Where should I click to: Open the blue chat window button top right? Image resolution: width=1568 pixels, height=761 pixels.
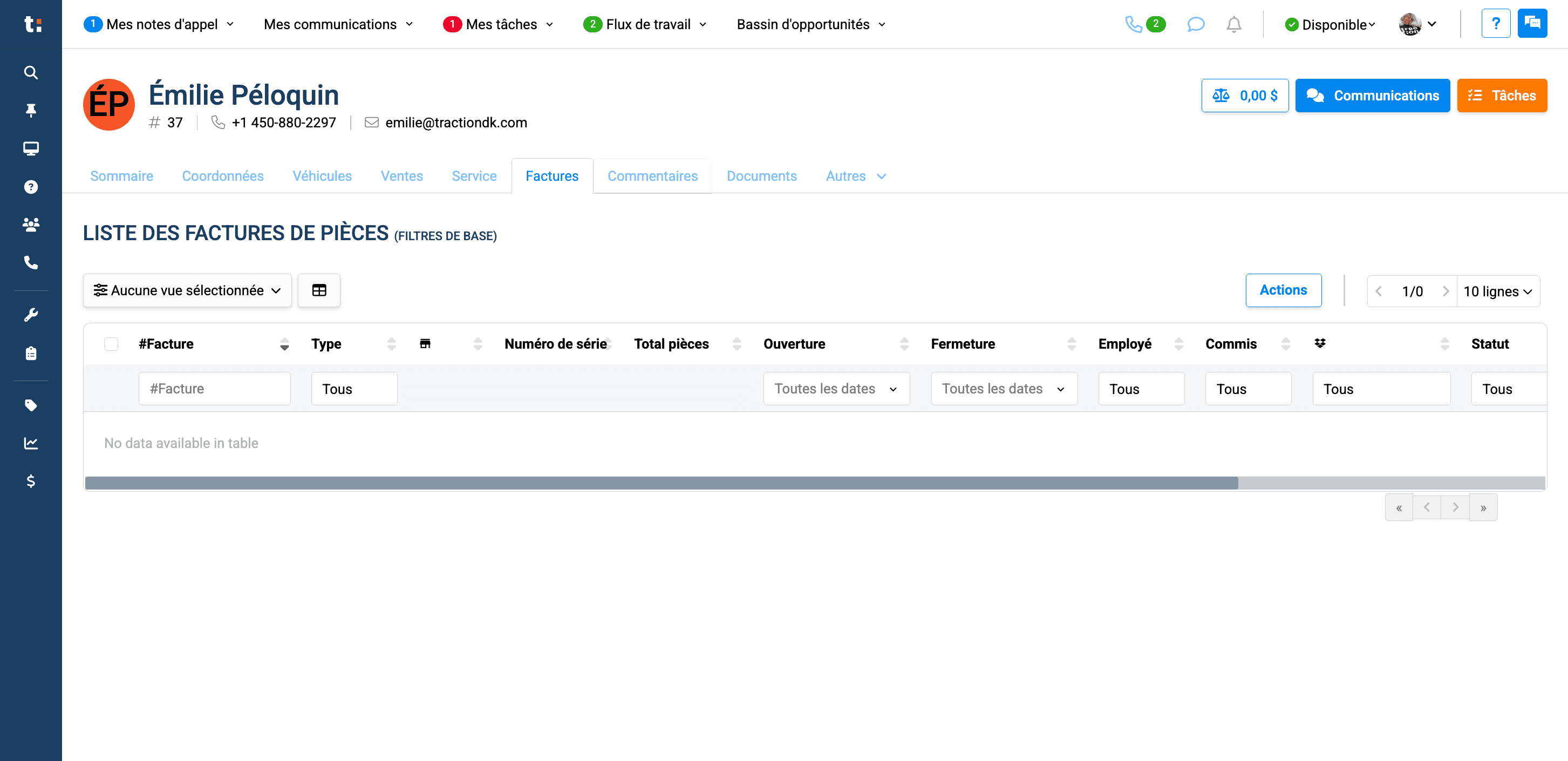[1532, 24]
